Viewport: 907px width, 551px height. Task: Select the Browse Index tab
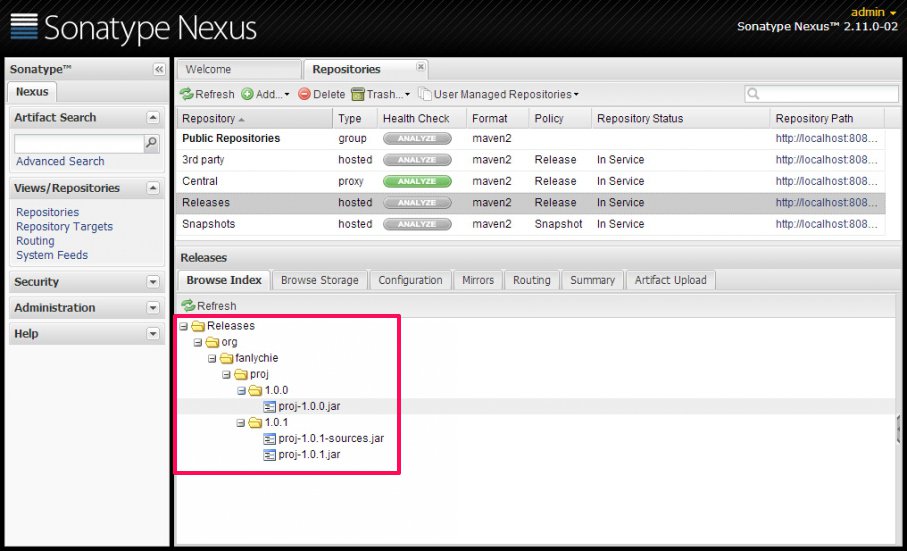click(224, 280)
